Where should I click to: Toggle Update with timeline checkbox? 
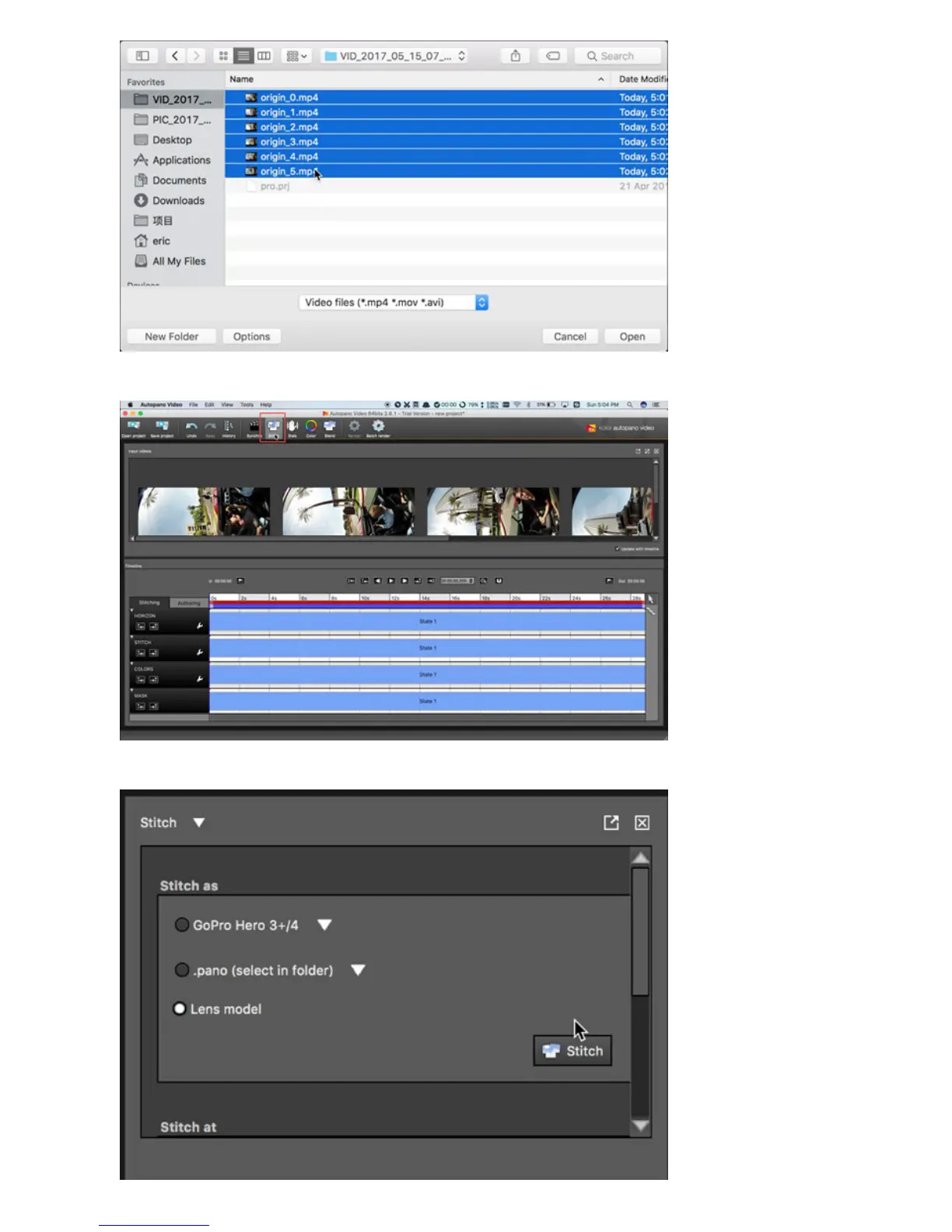[618, 549]
